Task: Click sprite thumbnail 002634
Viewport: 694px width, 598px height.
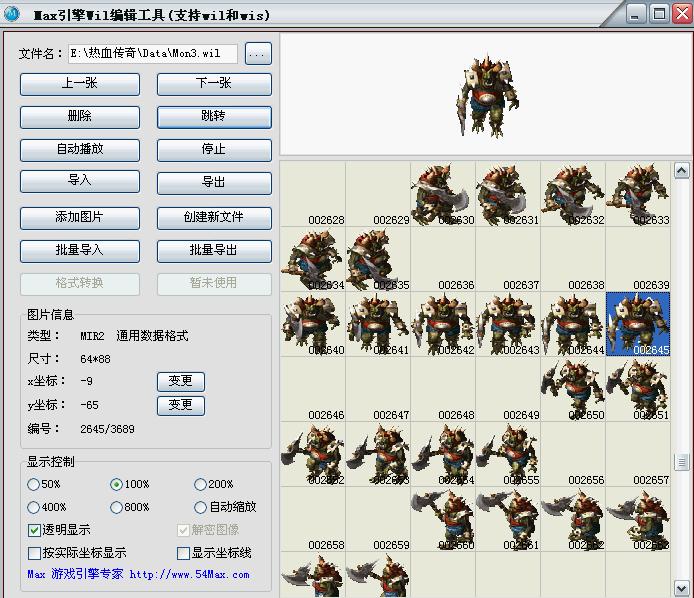Action: tap(312, 259)
